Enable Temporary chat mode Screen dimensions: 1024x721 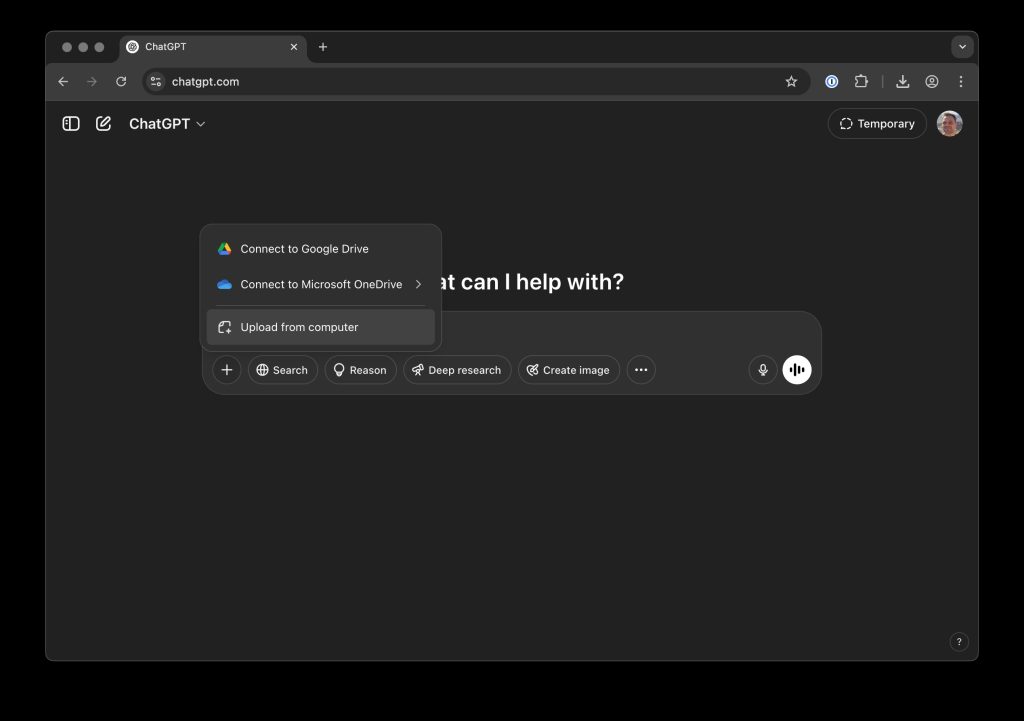tap(876, 123)
